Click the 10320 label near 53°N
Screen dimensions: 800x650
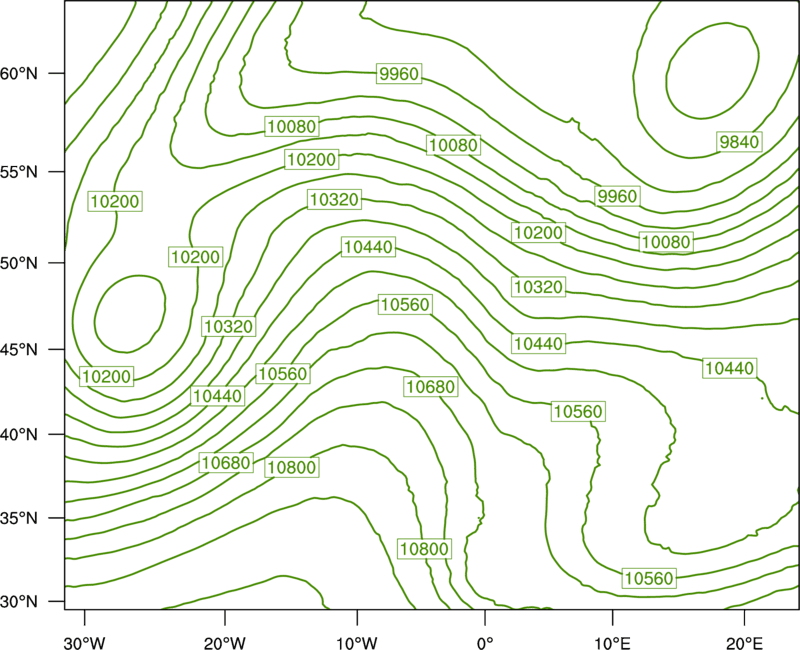pyautogui.click(x=335, y=199)
